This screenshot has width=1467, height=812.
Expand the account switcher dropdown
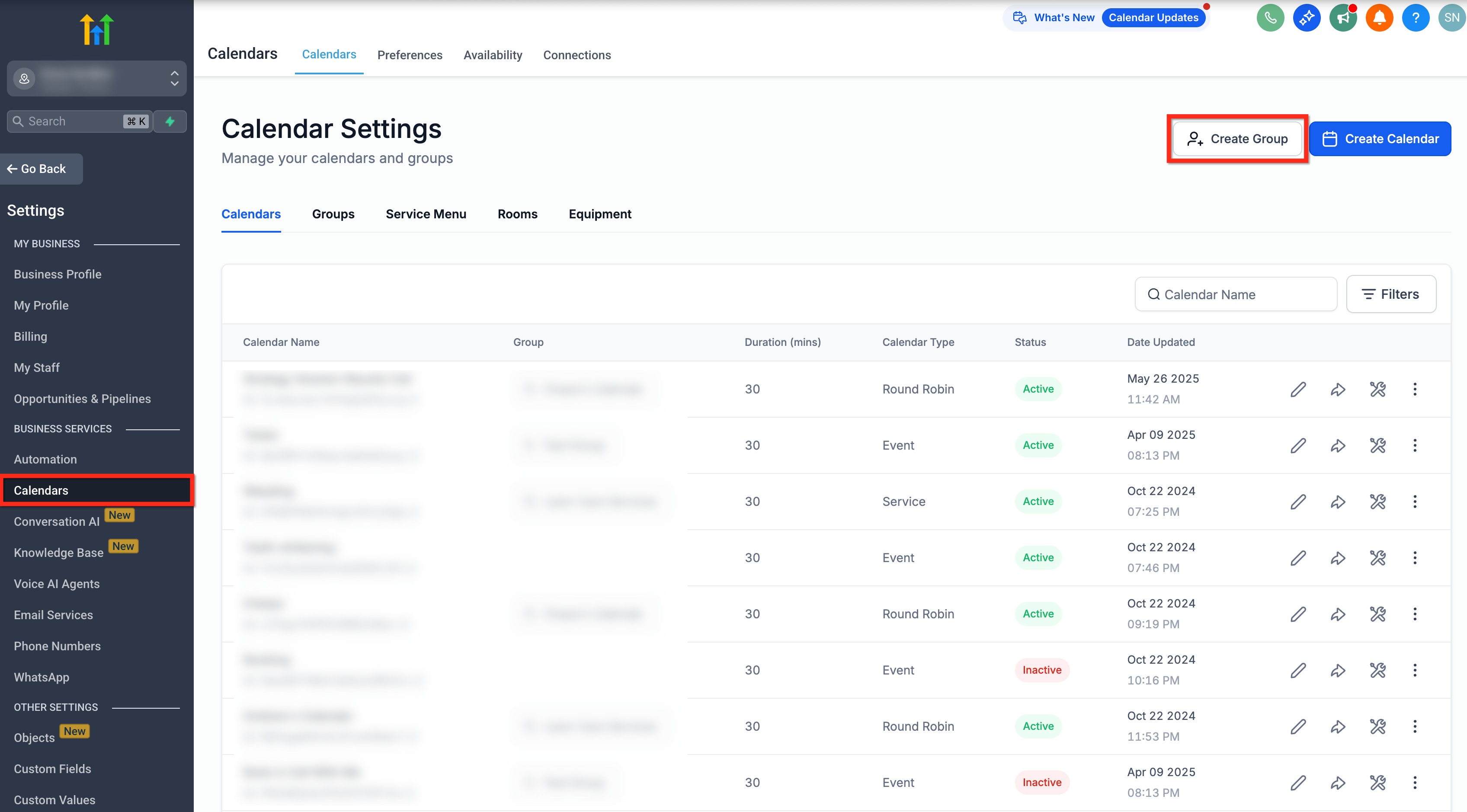click(x=174, y=79)
